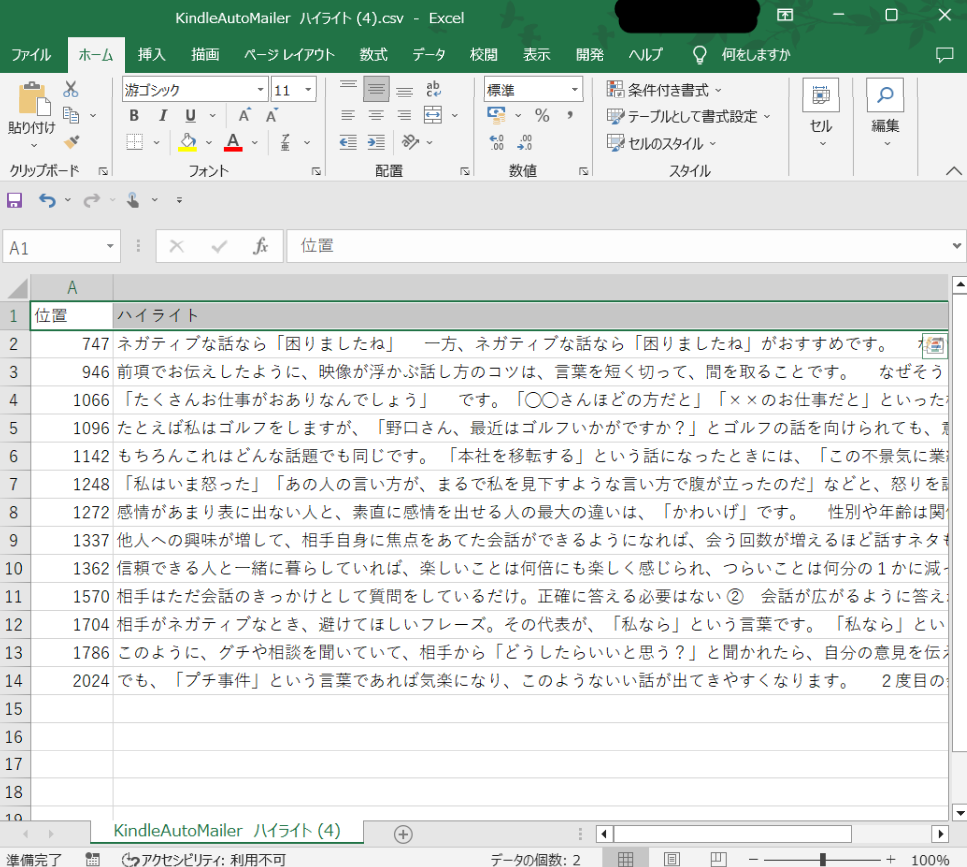Increase decimal places icon
The width and height of the screenshot is (967, 867).
[x=496, y=142]
